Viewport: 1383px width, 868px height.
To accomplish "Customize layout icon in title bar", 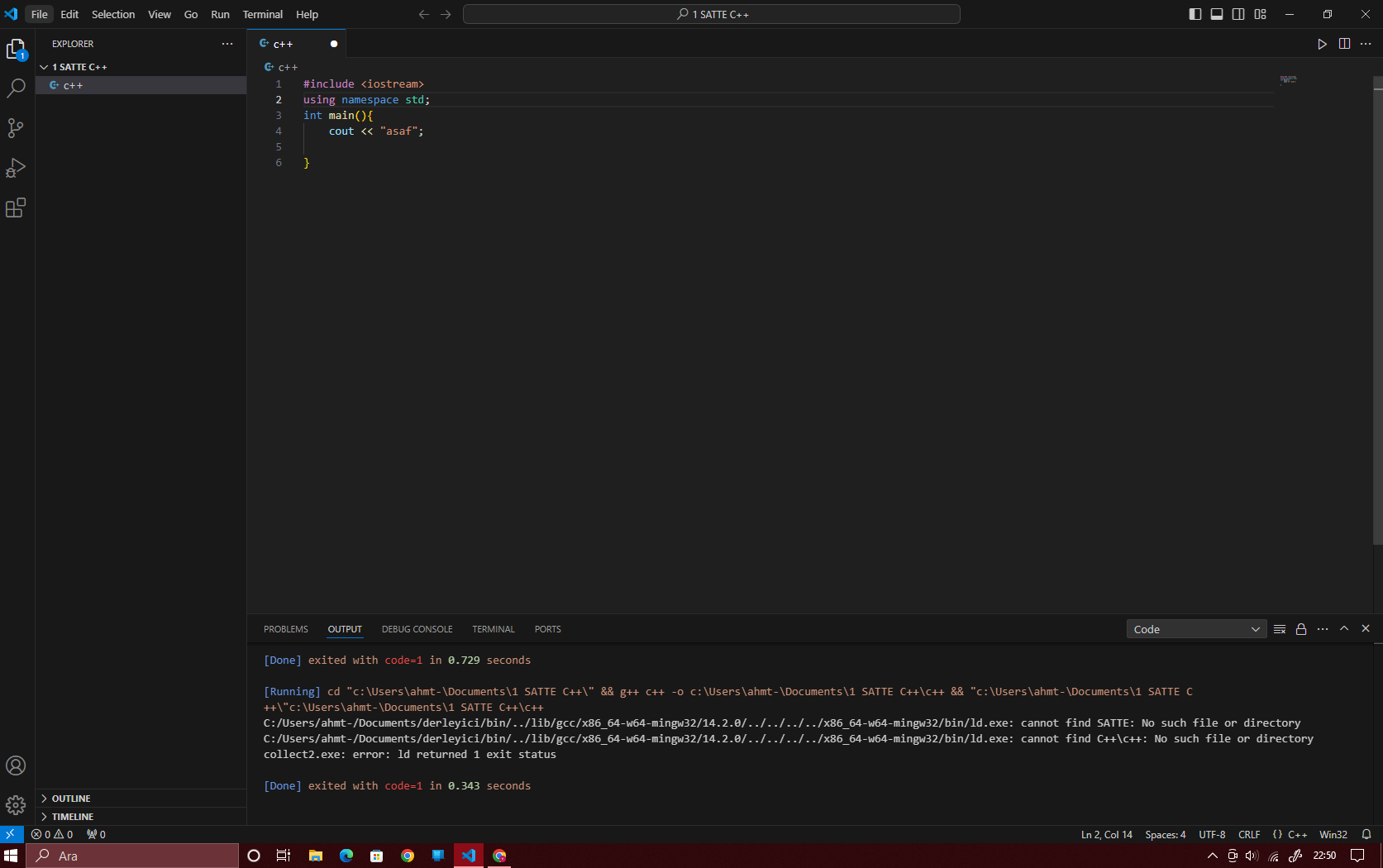I will pyautogui.click(x=1260, y=14).
